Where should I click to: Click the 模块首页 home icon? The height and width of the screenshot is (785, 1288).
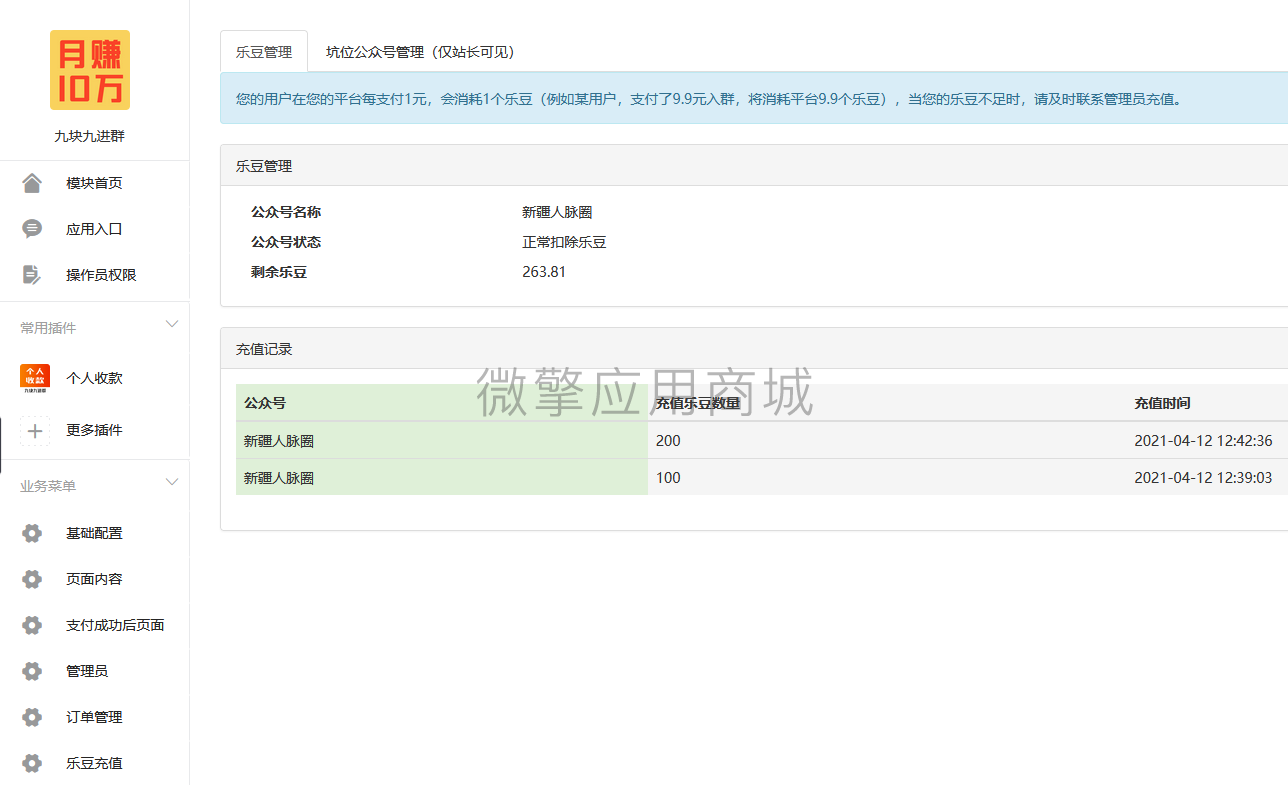32,183
